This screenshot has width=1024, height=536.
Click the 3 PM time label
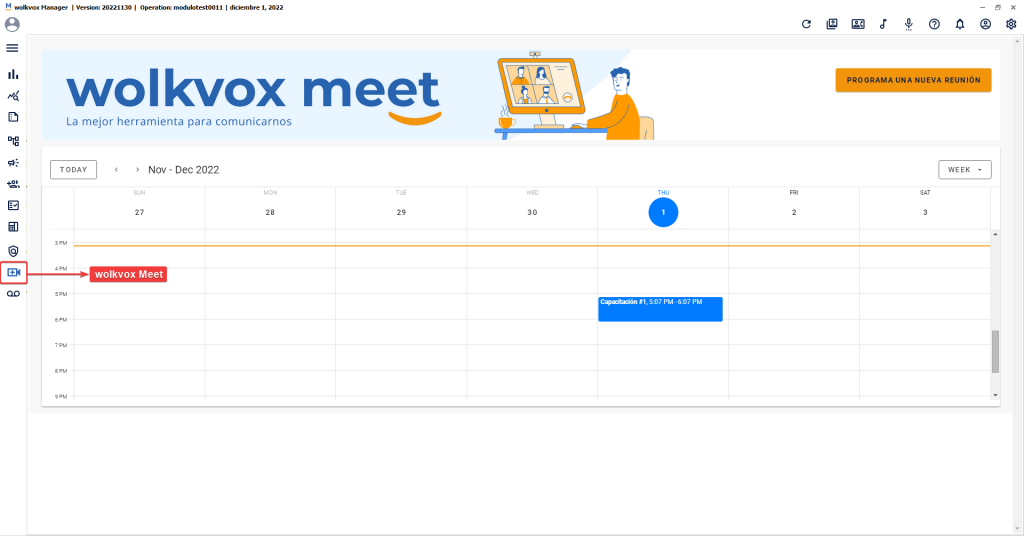coord(60,243)
